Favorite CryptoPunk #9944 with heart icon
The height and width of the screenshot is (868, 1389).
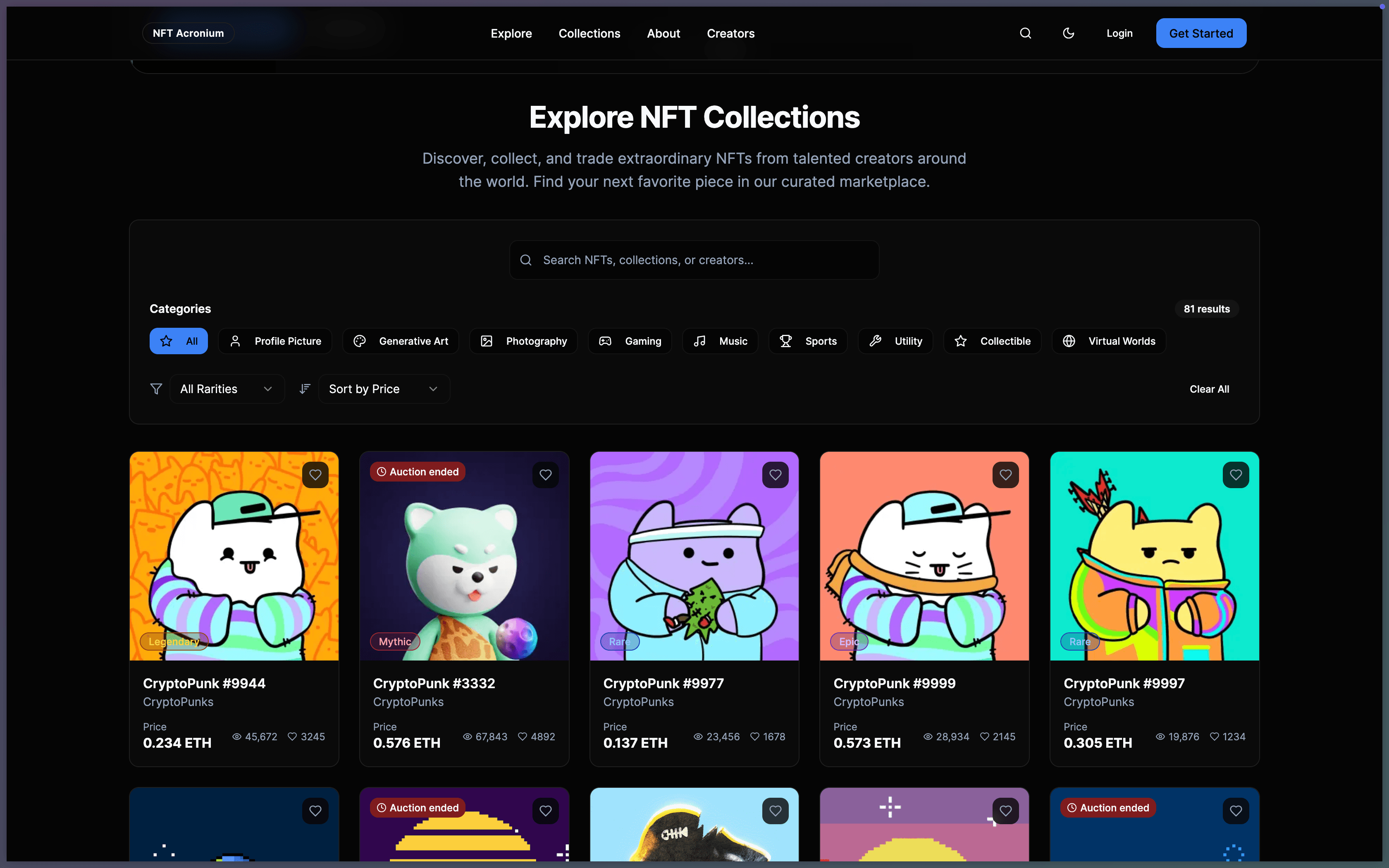pos(315,475)
